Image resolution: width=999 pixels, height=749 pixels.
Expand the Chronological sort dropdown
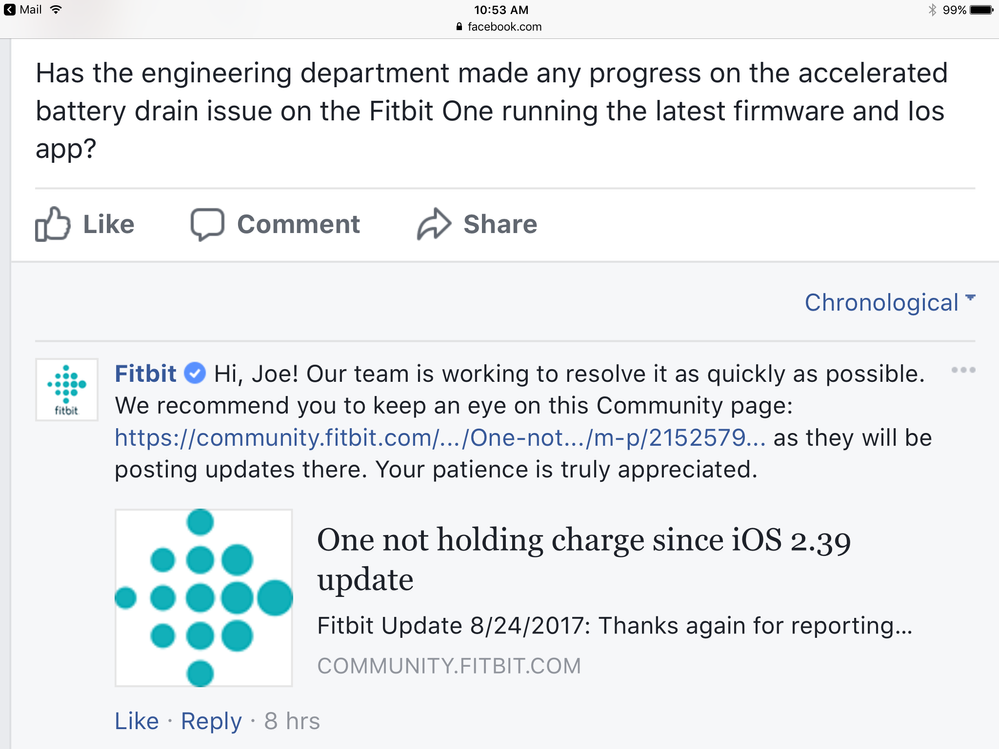click(x=889, y=302)
